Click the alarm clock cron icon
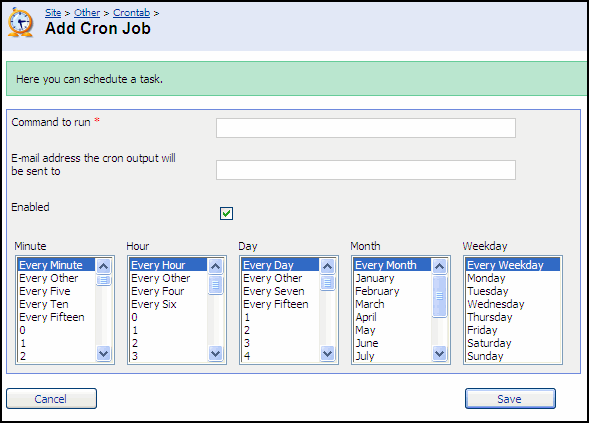 [20, 23]
